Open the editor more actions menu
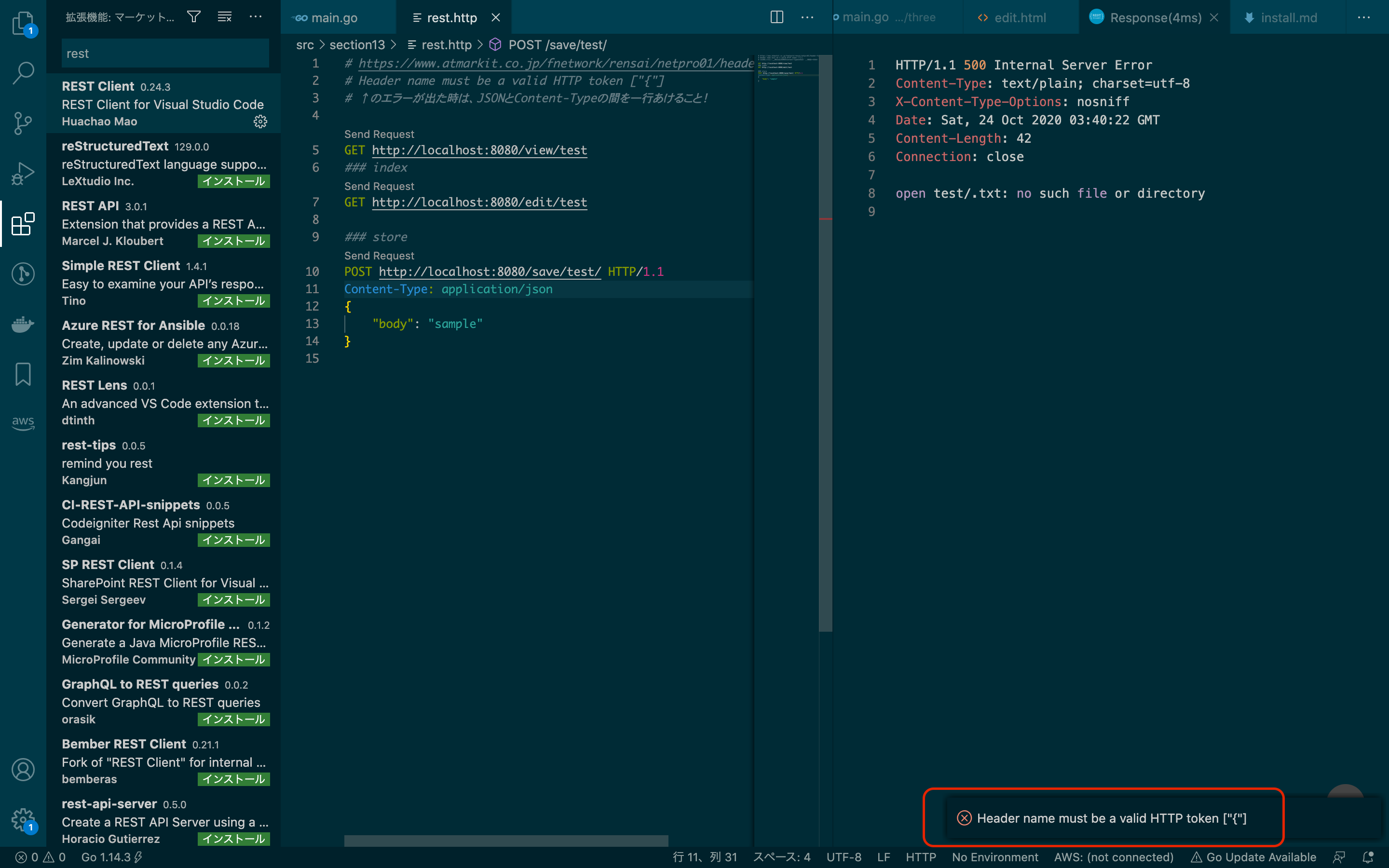 click(807, 17)
